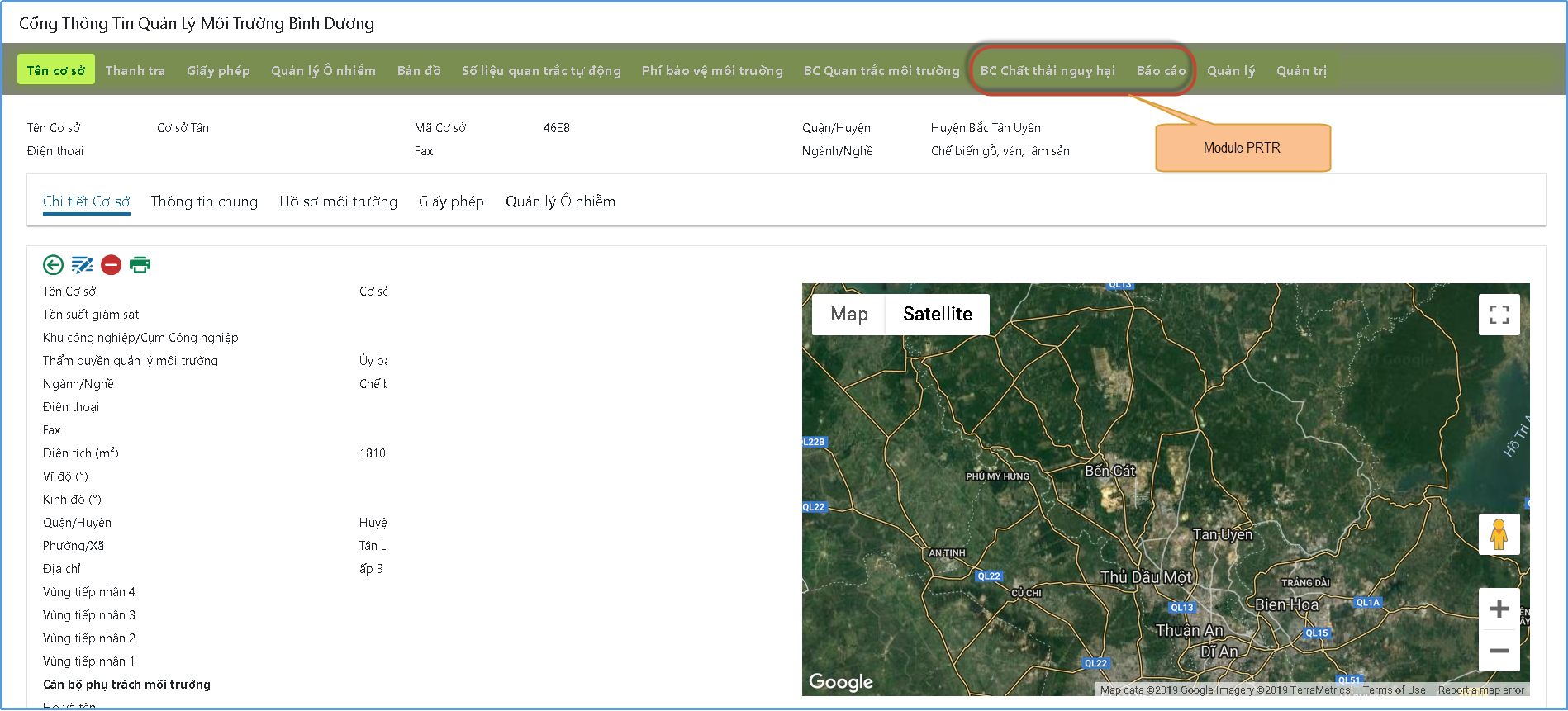Open the Tên cơ sở menu
Viewport: 1568px width, 711px height.
point(56,70)
